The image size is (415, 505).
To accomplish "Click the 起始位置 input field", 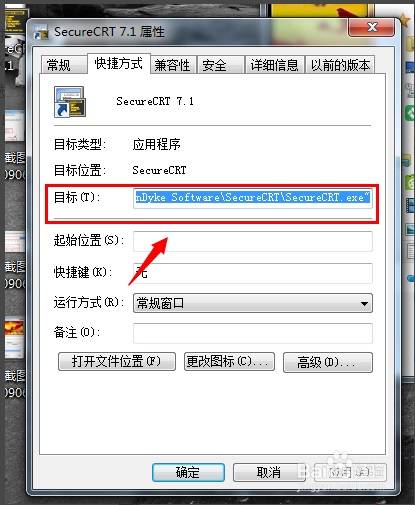I will point(253,241).
